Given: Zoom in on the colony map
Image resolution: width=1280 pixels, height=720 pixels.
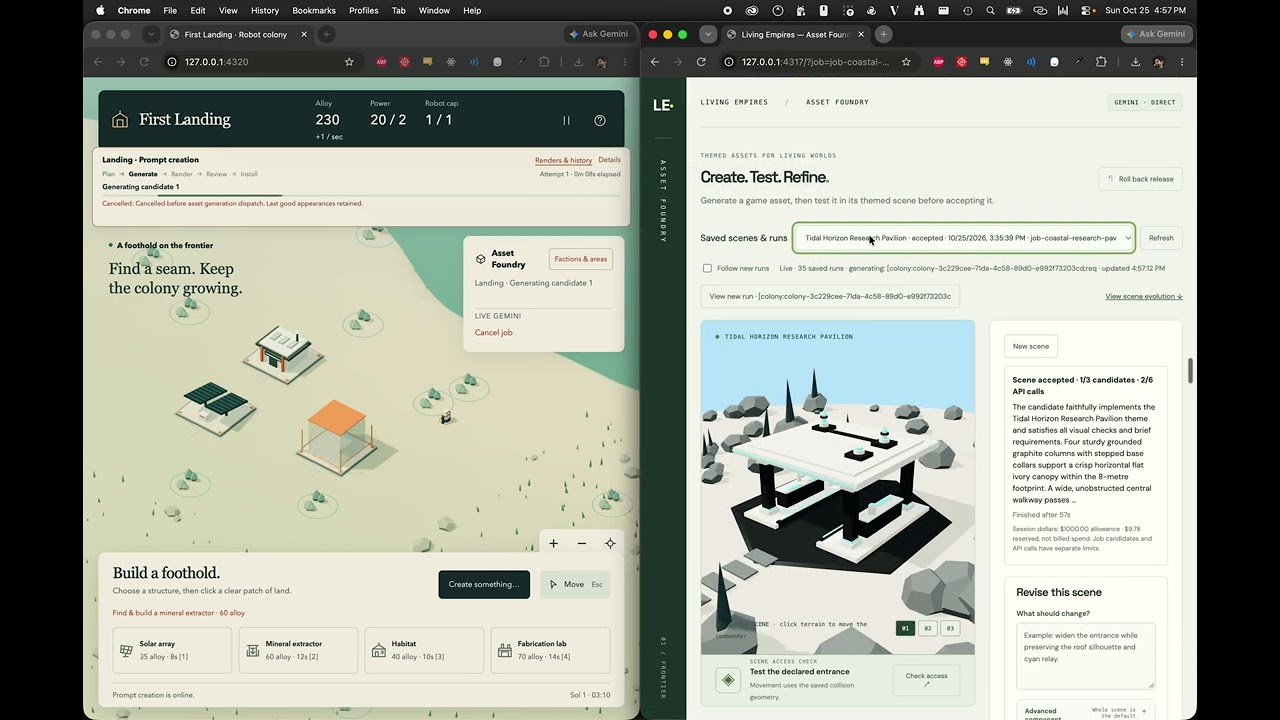Looking at the screenshot, I should tap(553, 543).
